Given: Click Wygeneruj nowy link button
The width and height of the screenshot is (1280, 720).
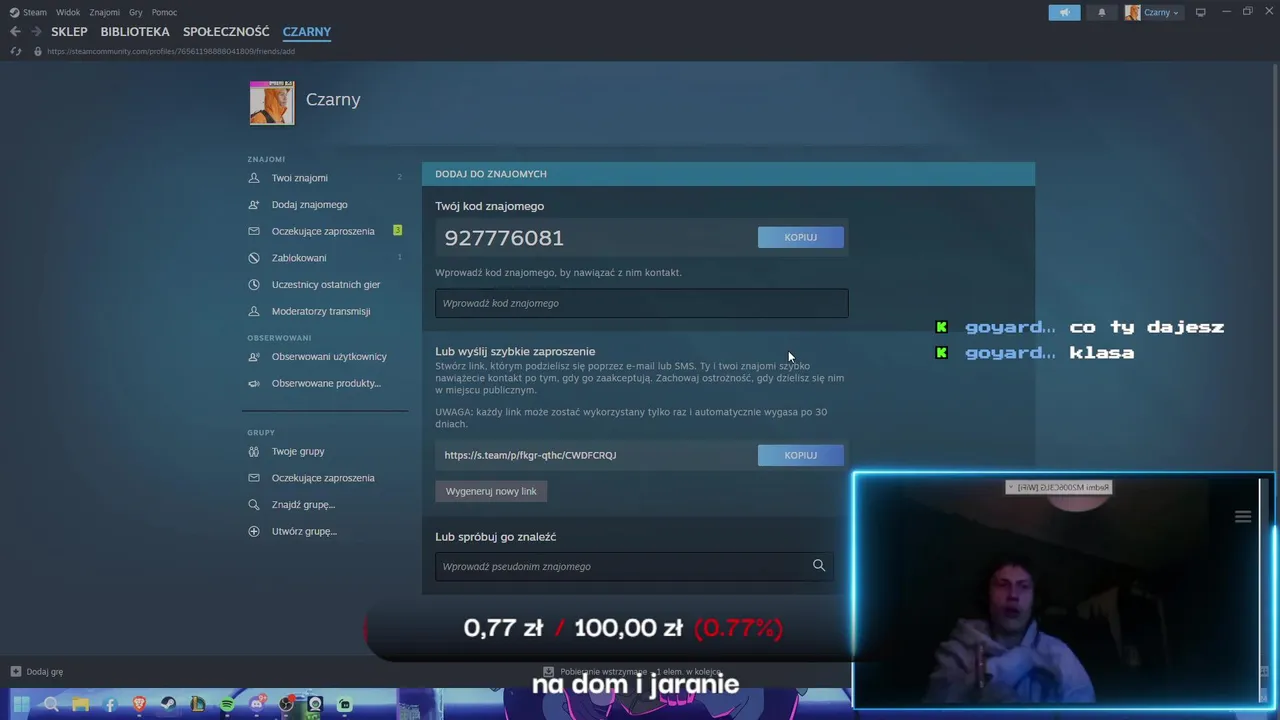Looking at the screenshot, I should [x=491, y=491].
